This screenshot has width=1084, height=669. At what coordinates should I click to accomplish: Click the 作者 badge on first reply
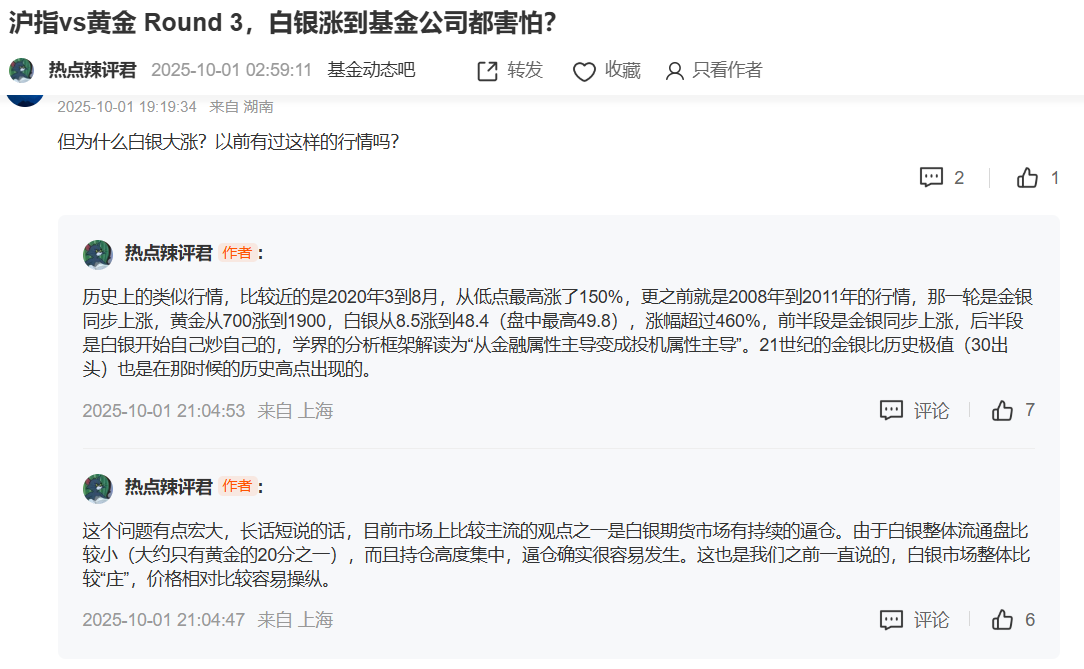(x=237, y=253)
